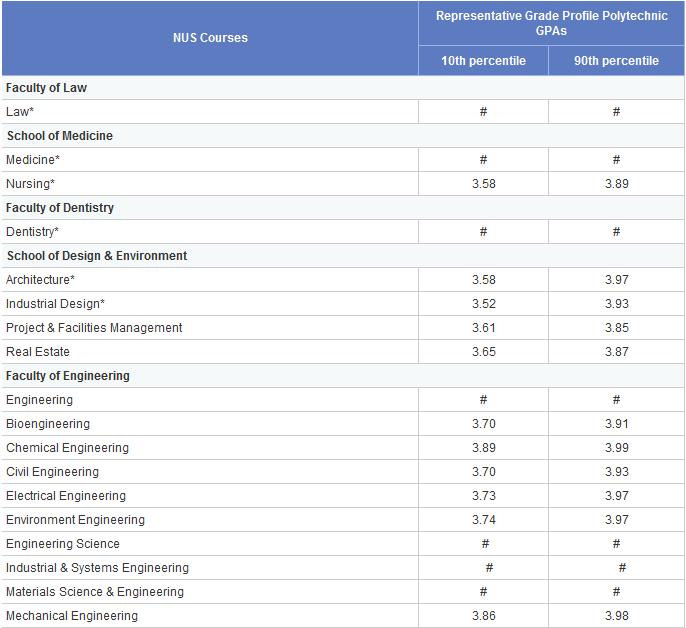Screen dimensions: 686x628
Task: Select Bioengineering 90th percentile value 3.91
Action: (616, 424)
